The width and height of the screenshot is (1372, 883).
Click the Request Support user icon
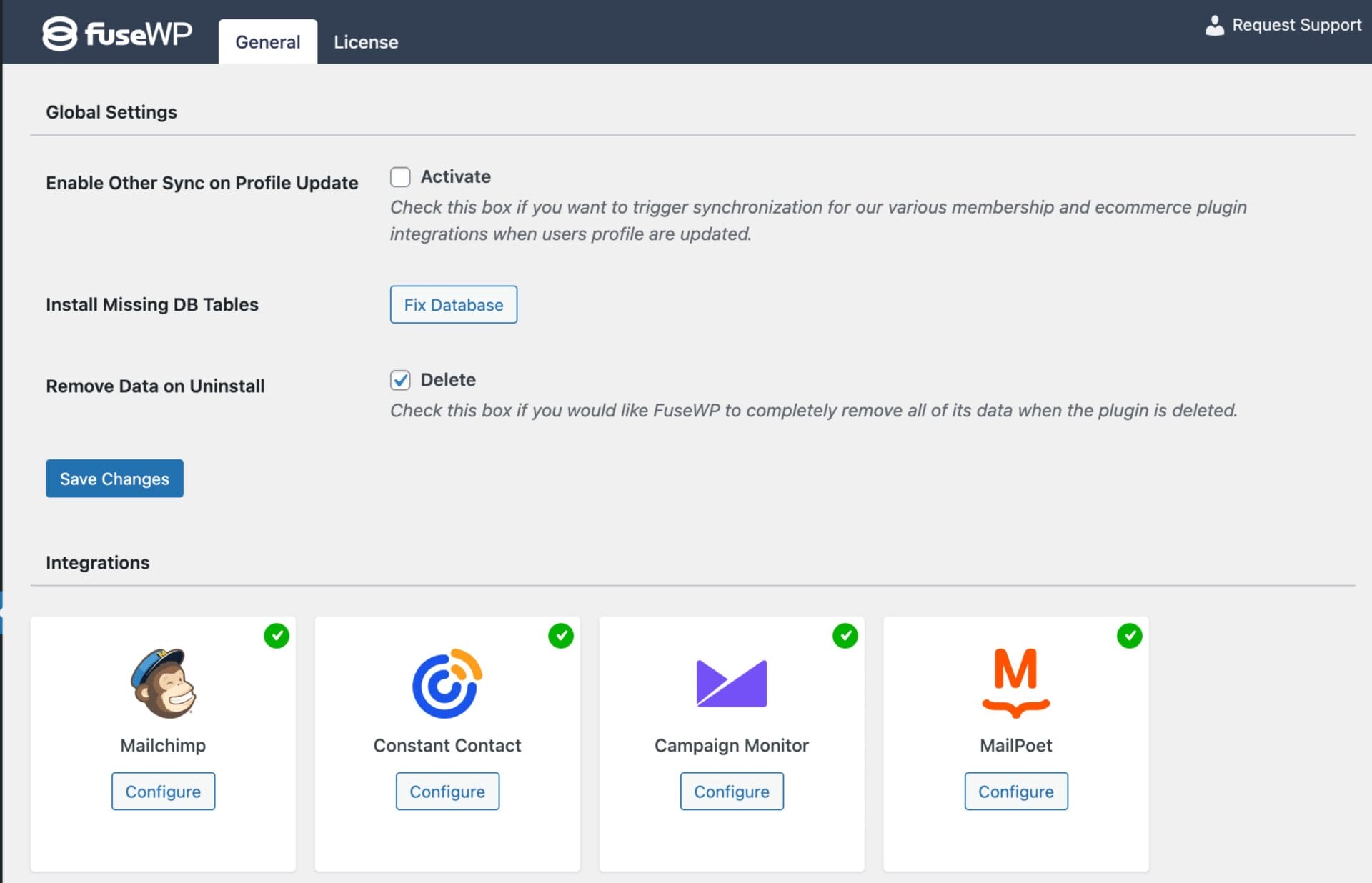[x=1214, y=26]
